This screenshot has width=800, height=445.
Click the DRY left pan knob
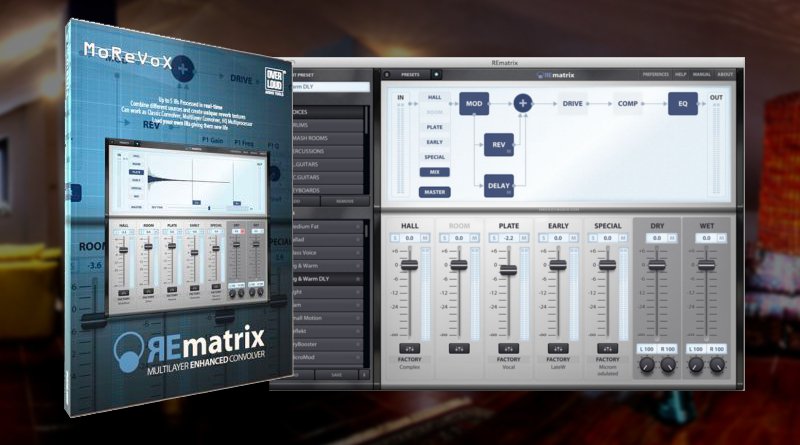pos(646,365)
